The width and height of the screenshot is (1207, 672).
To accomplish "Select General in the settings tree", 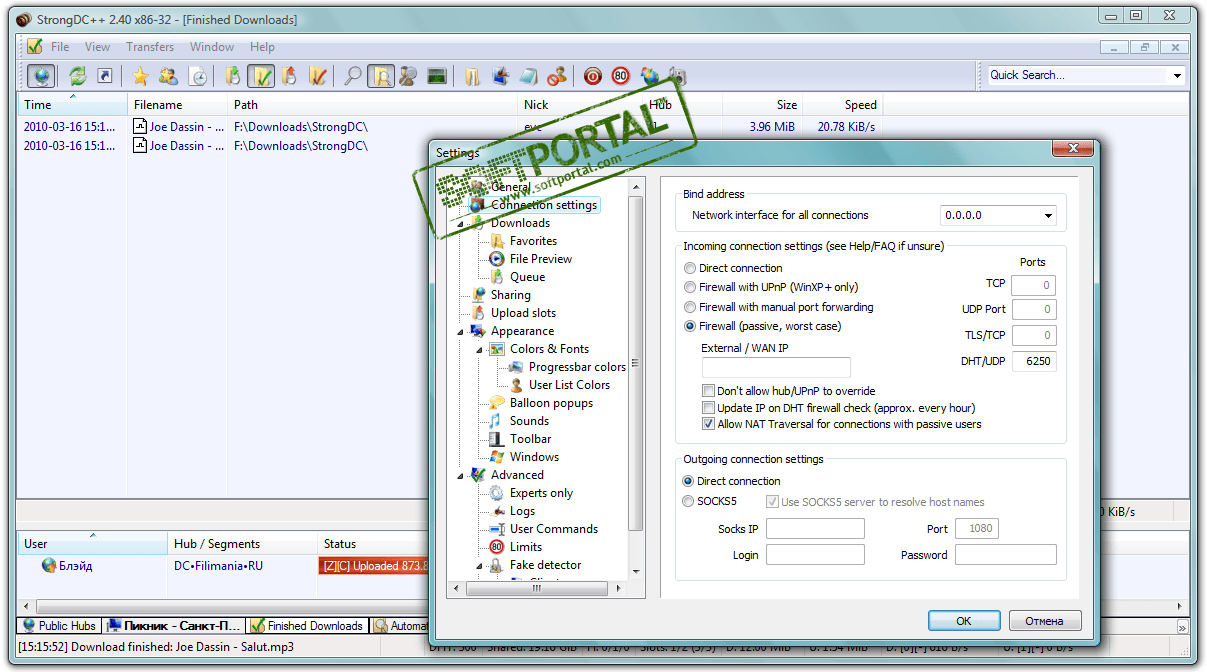I will point(510,187).
